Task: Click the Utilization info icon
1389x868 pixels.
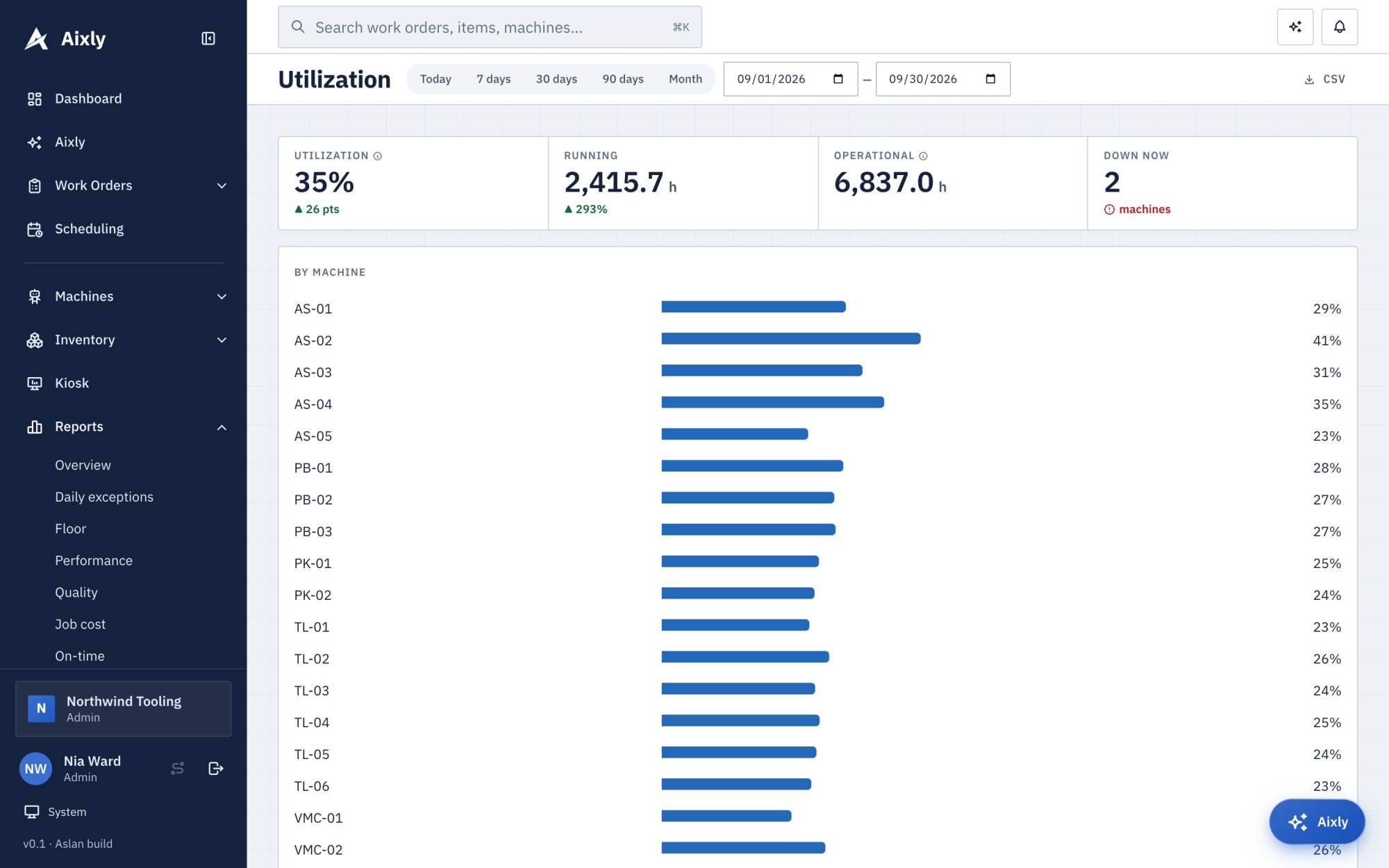Action: tap(378, 156)
